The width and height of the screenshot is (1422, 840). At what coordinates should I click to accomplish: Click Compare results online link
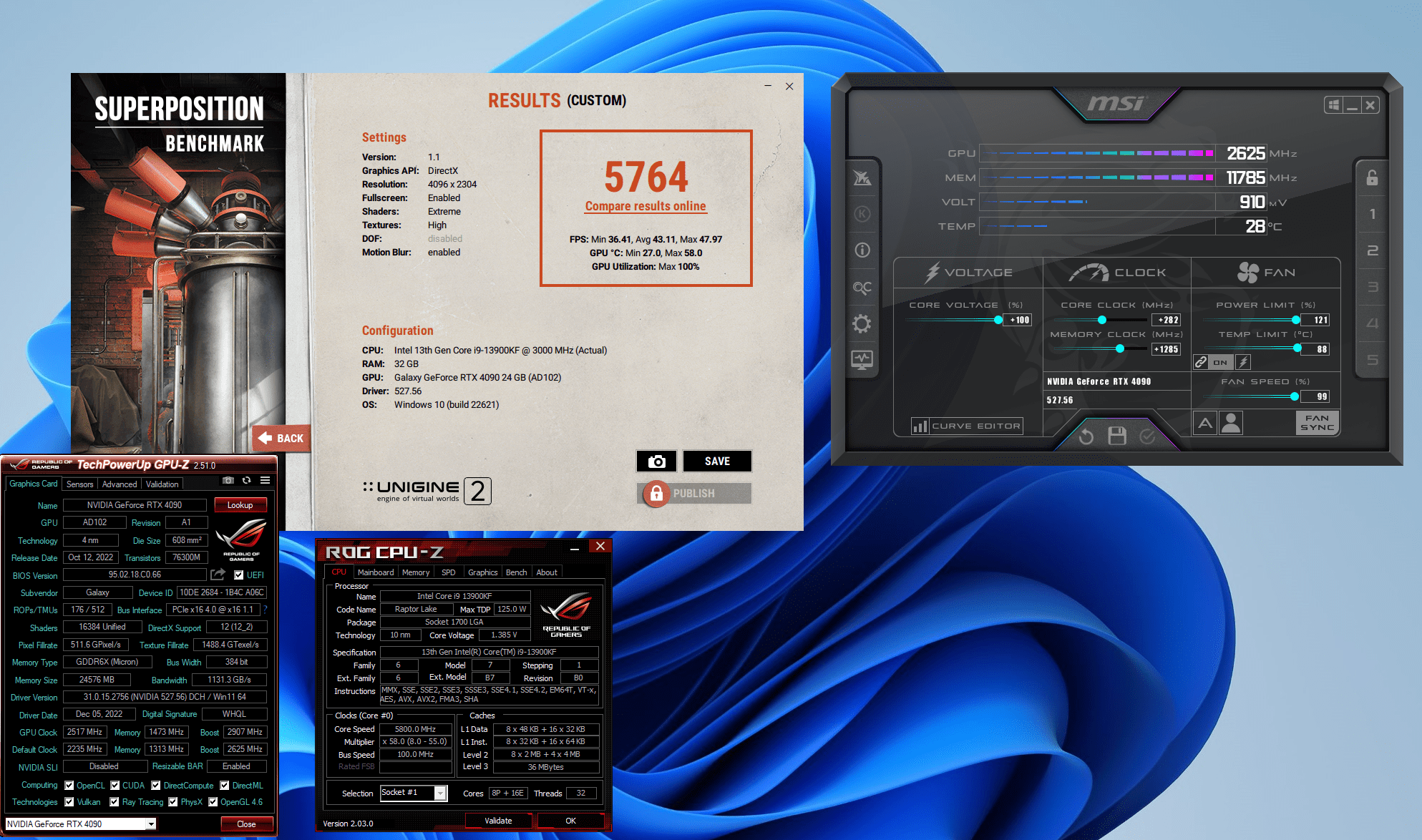(x=646, y=206)
